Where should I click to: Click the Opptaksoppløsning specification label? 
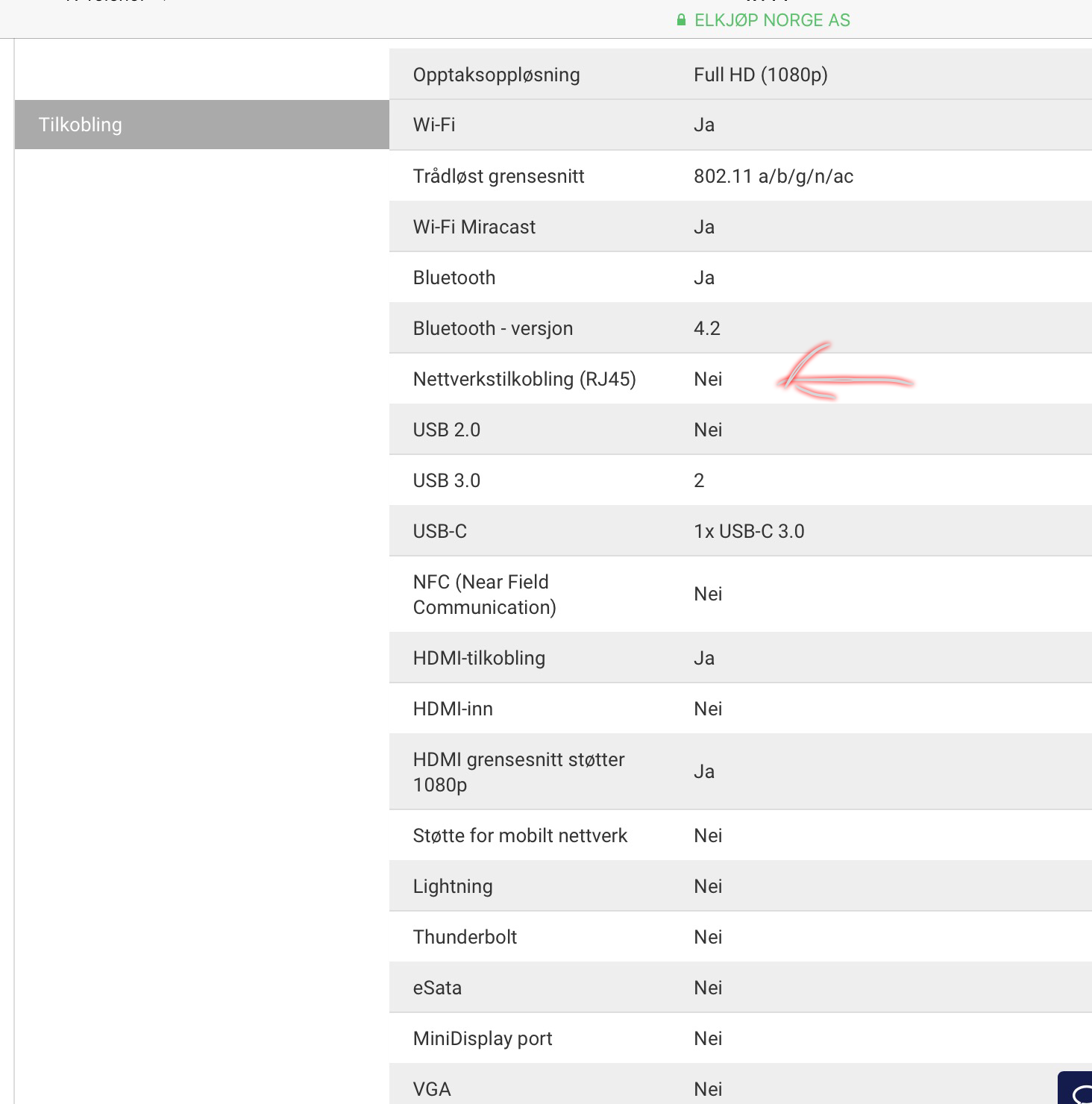point(496,75)
